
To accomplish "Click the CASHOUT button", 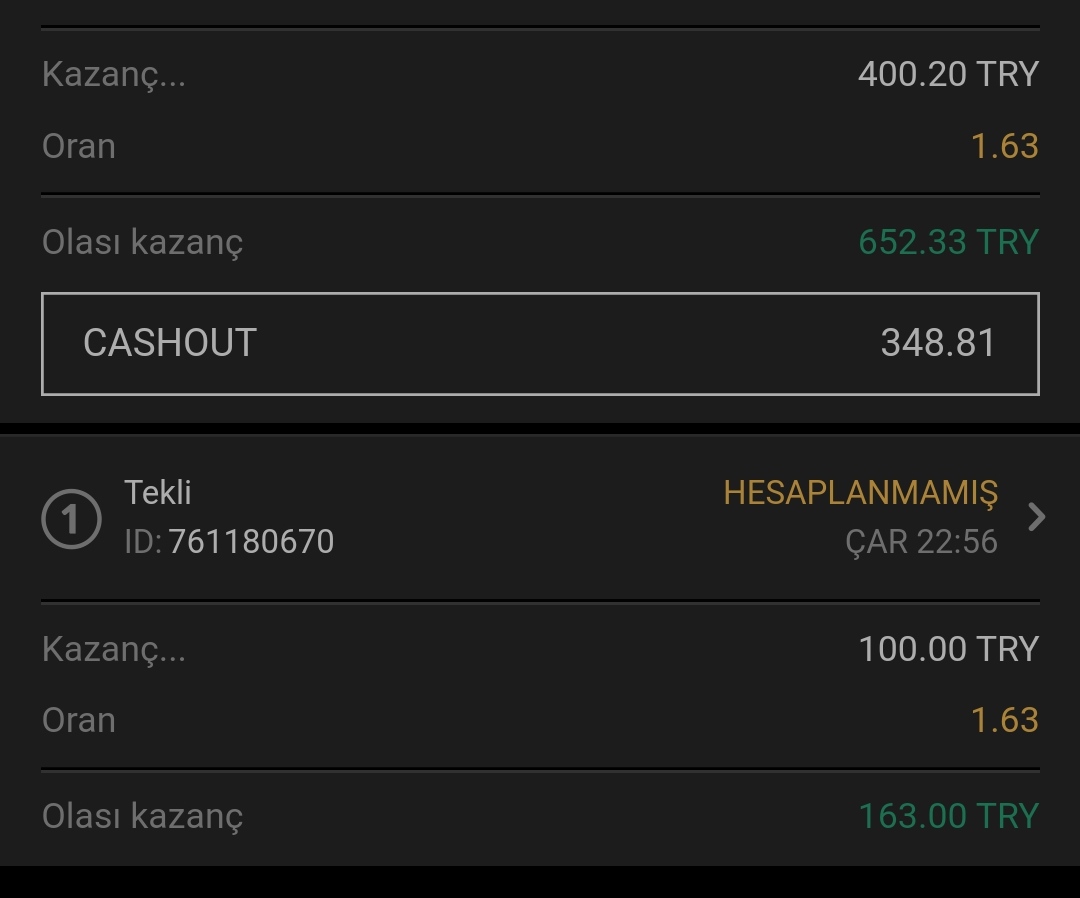I will tap(540, 344).
